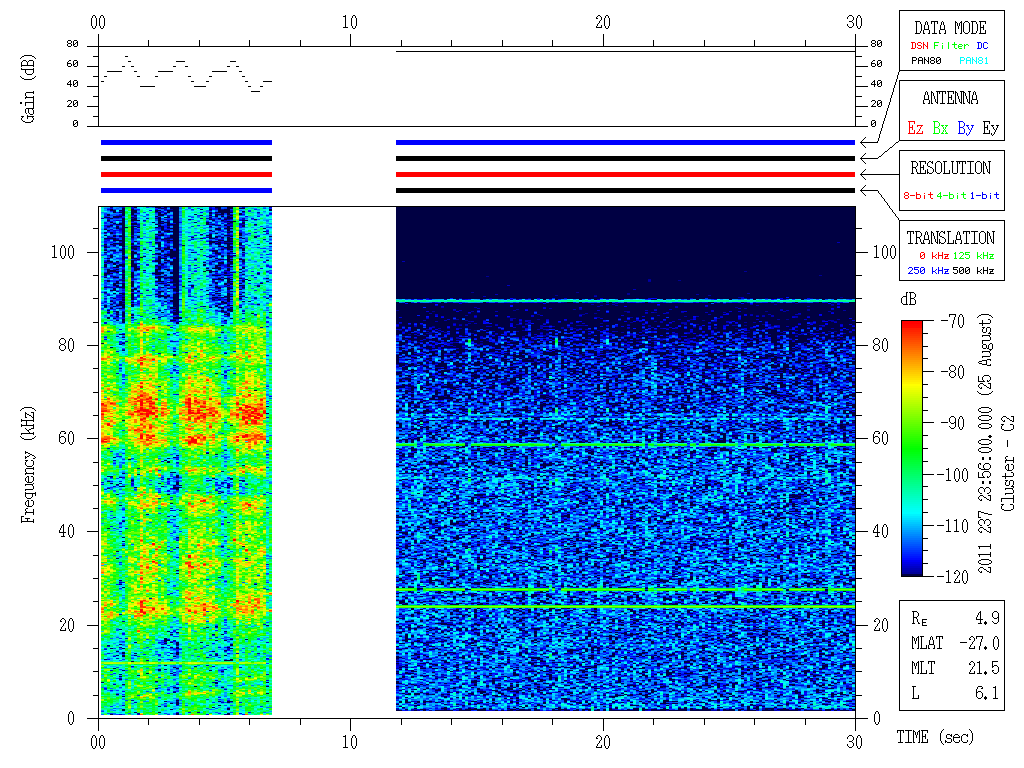1024x768 pixels.
Task: Click the stepped gain trace in the gain panel
Action: pos(187,74)
